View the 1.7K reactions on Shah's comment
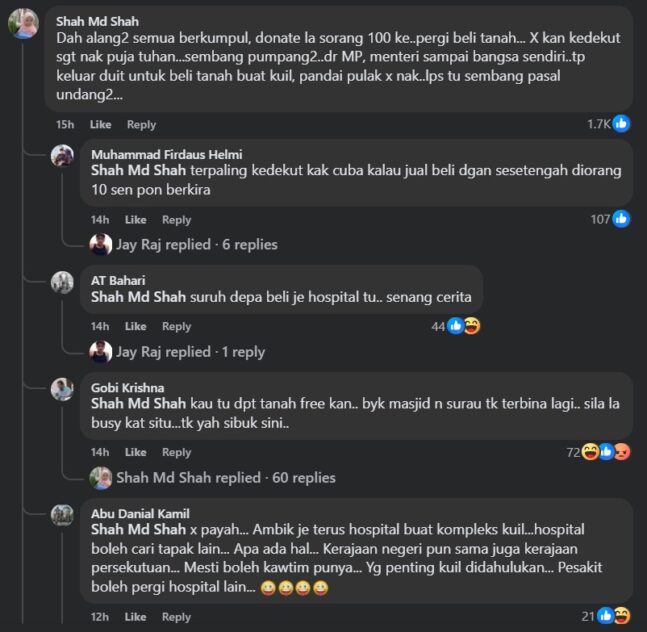The image size is (647, 632). [x=608, y=124]
